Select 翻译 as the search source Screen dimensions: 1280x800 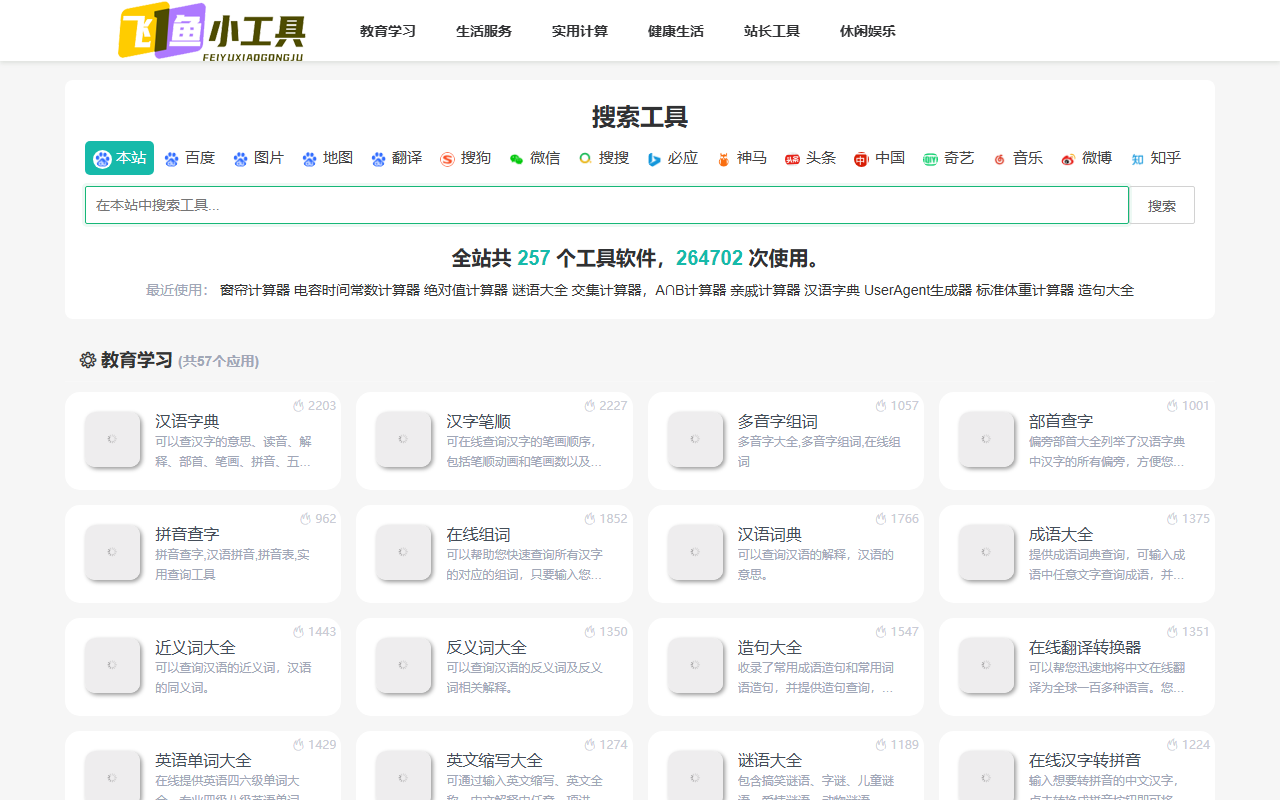click(396, 158)
